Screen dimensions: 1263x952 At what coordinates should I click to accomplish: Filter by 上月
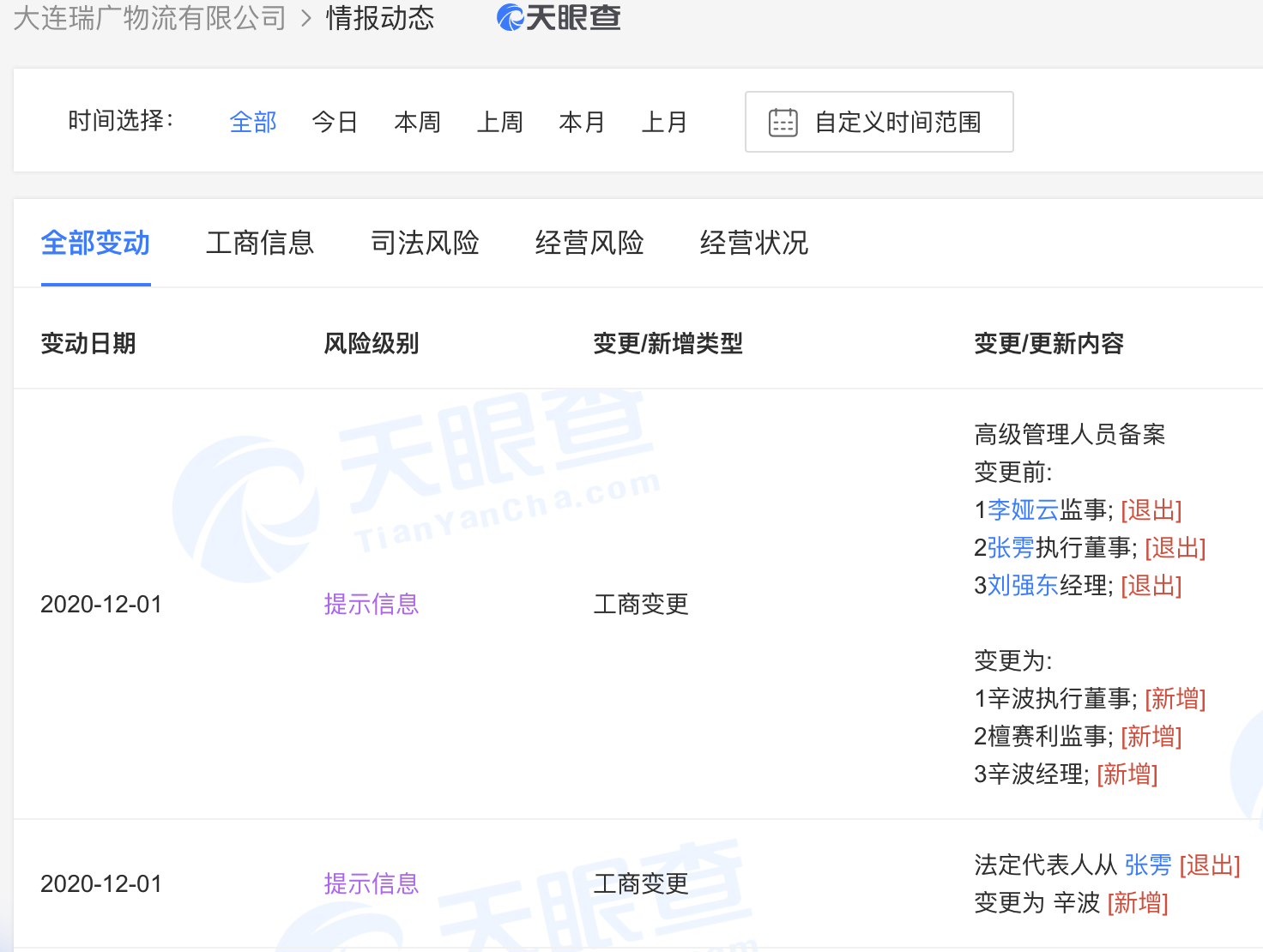[x=664, y=123]
